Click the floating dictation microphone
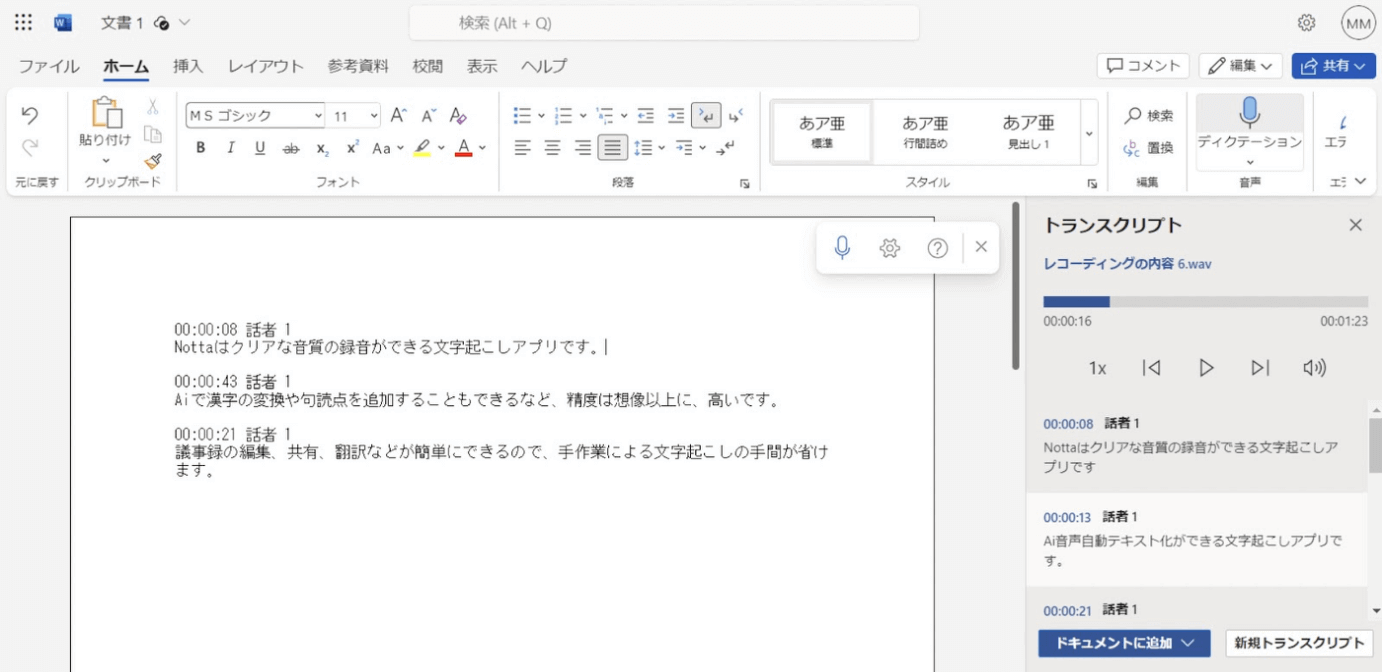Viewport: 1382px width, 672px height. pos(842,247)
